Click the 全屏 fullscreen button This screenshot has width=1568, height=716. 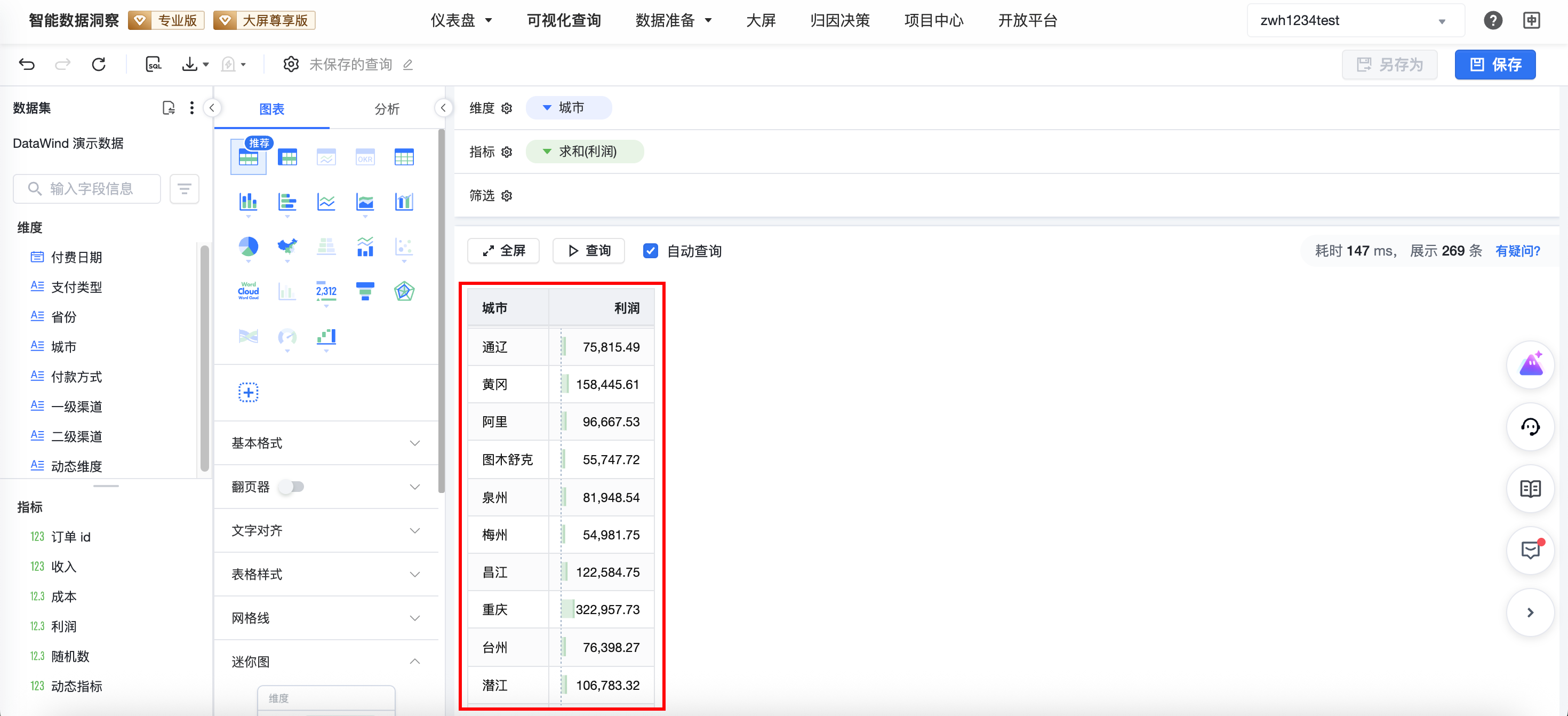click(503, 251)
